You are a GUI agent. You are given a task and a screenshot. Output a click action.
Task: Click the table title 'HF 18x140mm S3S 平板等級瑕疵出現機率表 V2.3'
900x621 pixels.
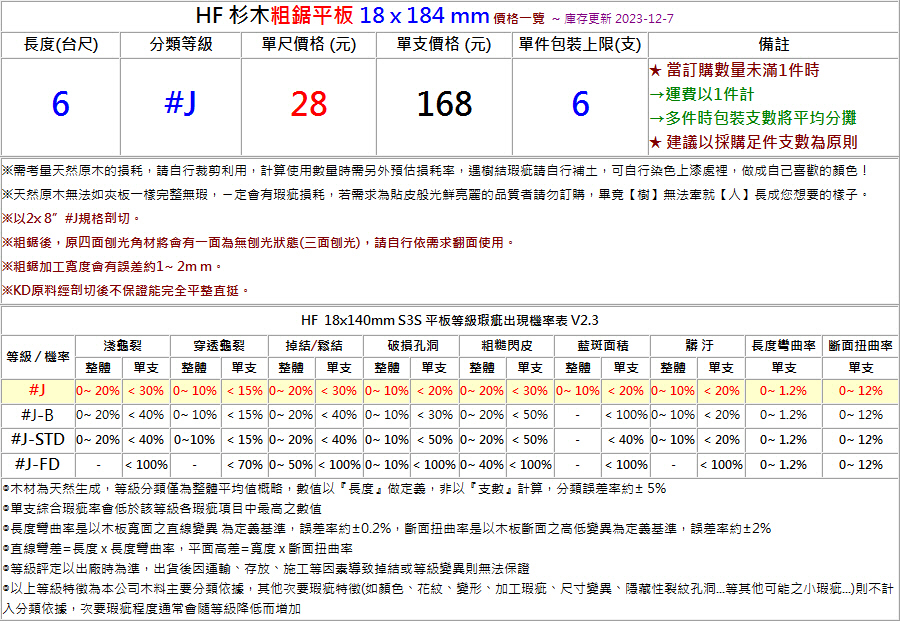[x=449, y=320]
